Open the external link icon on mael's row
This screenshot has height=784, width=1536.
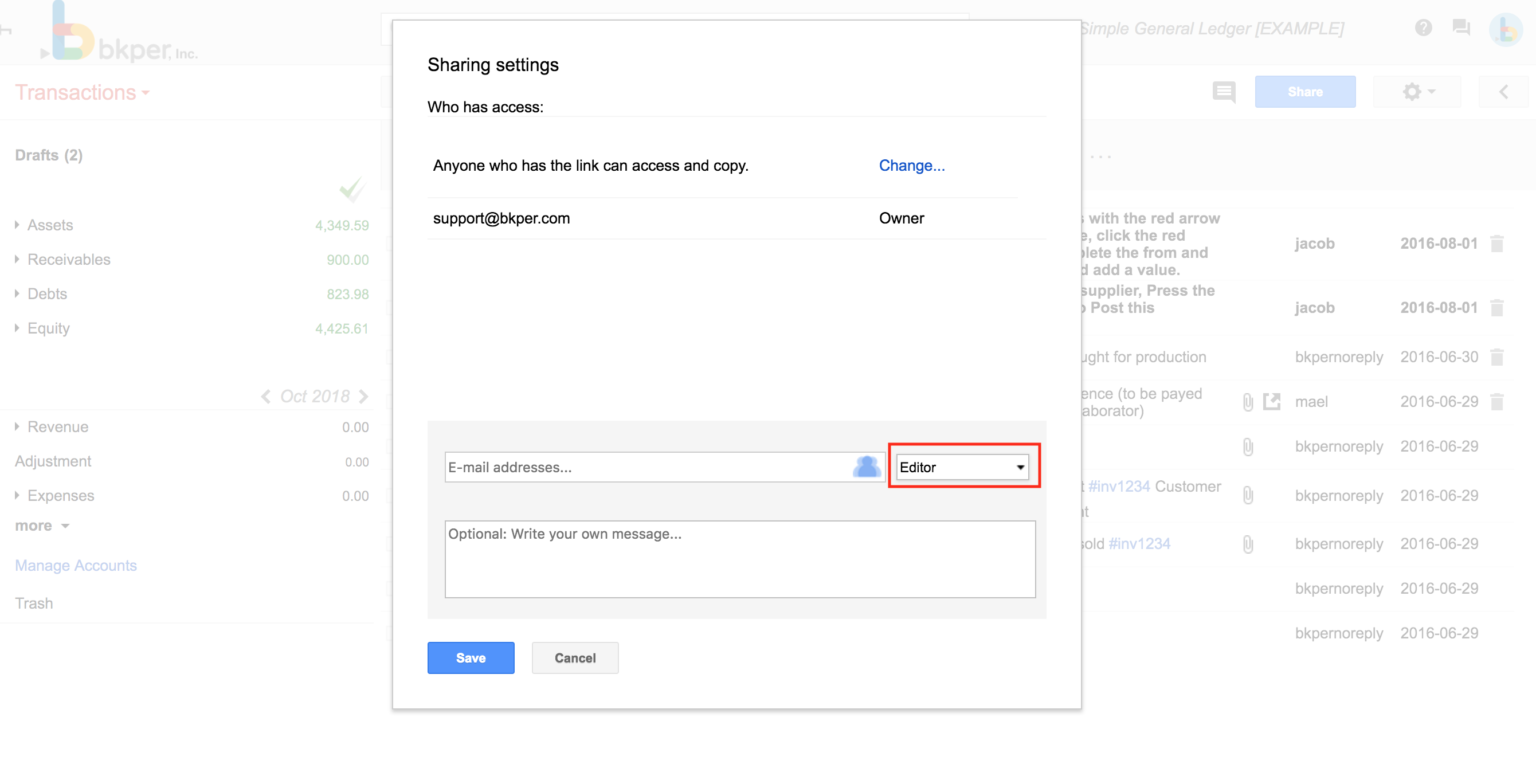pos(1272,401)
